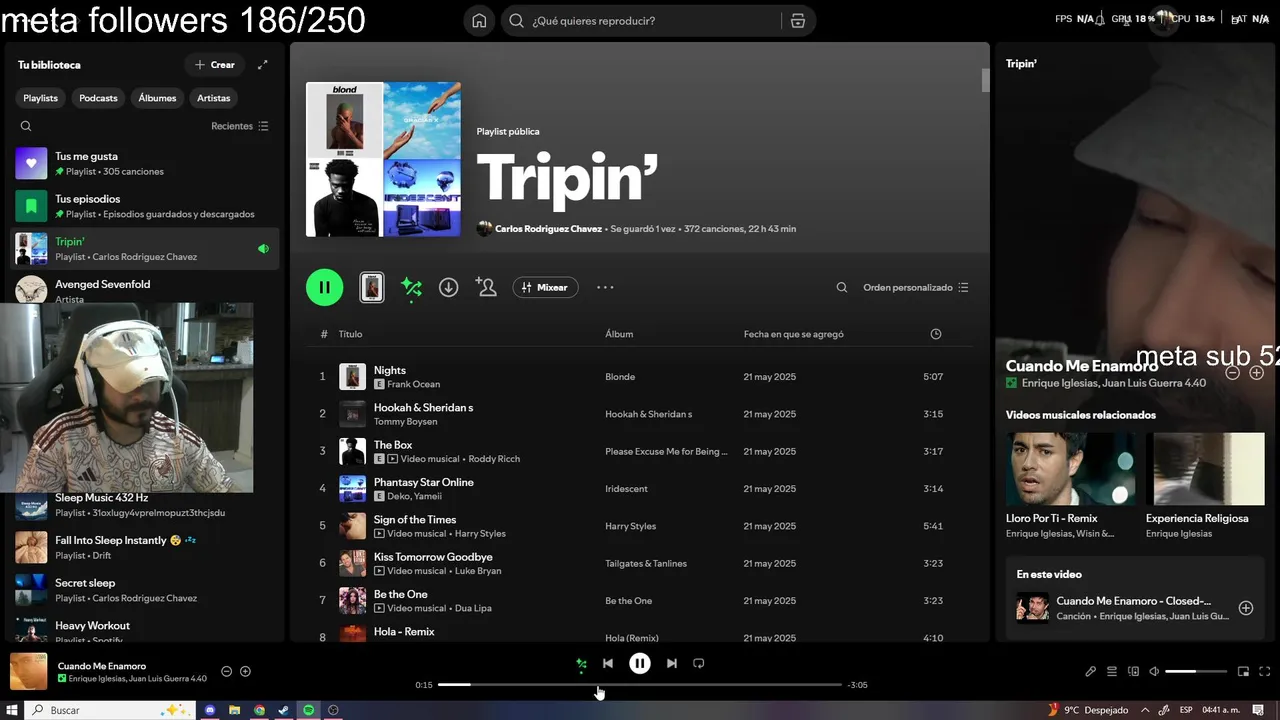Adjust the volume slider
Image resolution: width=1280 pixels, height=720 pixels.
pyautogui.click(x=1196, y=672)
